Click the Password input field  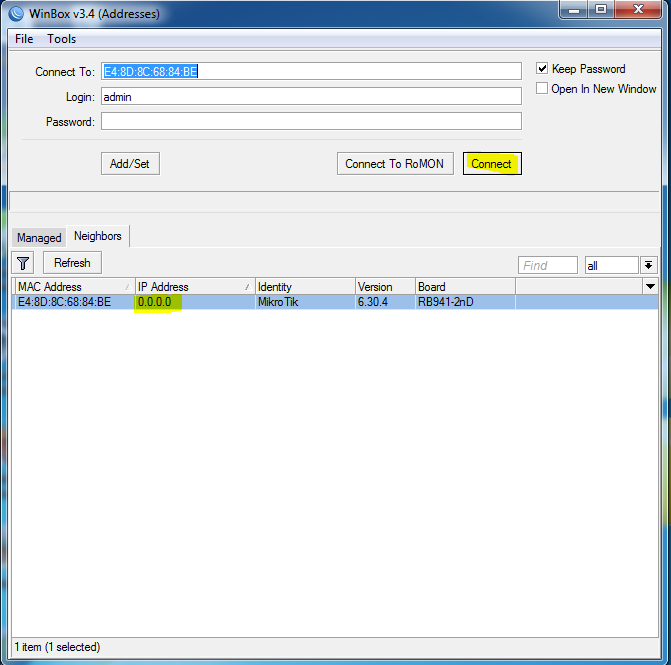point(311,121)
